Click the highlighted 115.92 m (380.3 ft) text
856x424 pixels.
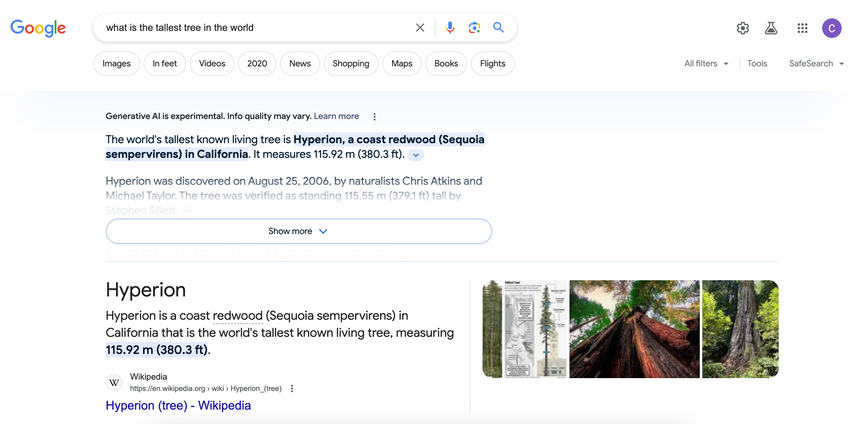click(157, 350)
